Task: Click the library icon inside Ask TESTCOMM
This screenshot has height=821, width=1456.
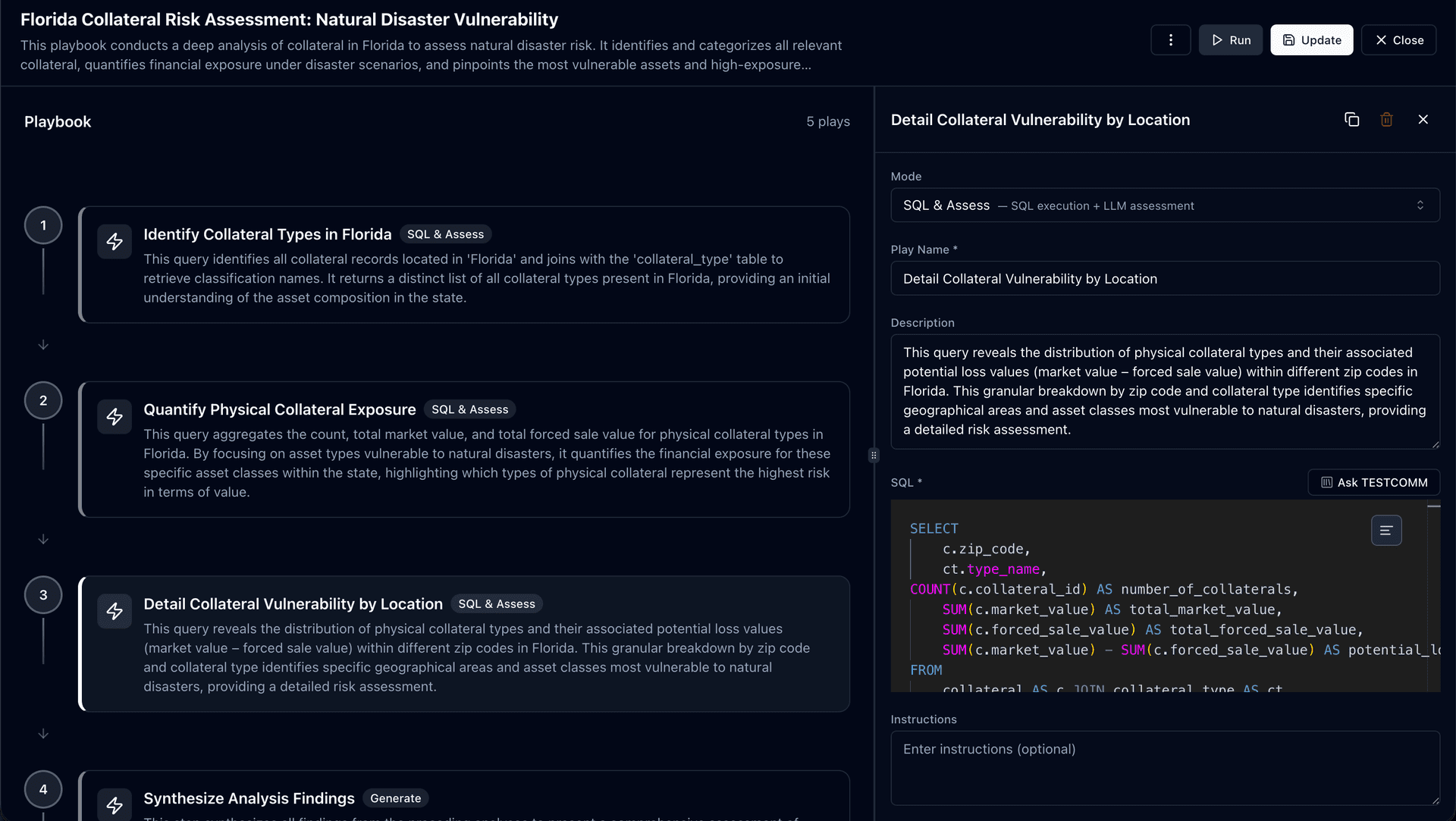Action: (1327, 482)
